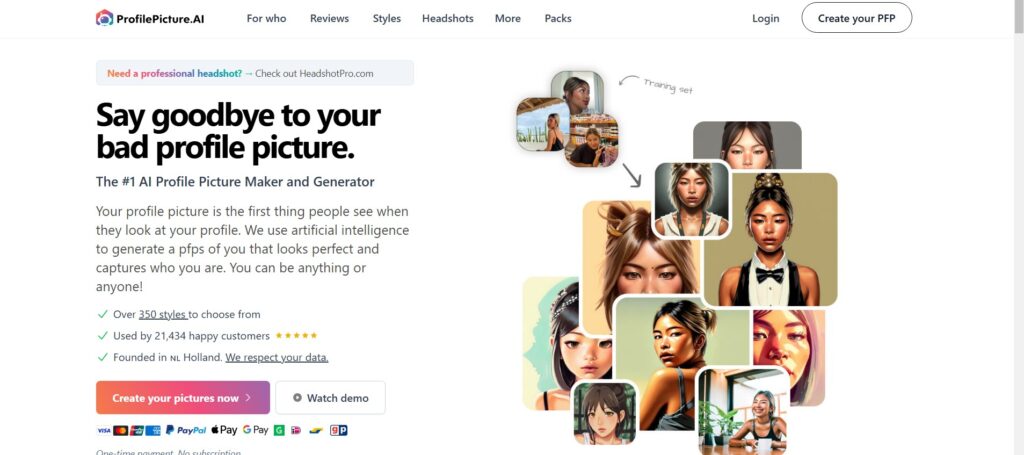
Task: Click the Google Pay icon
Action: [255, 430]
